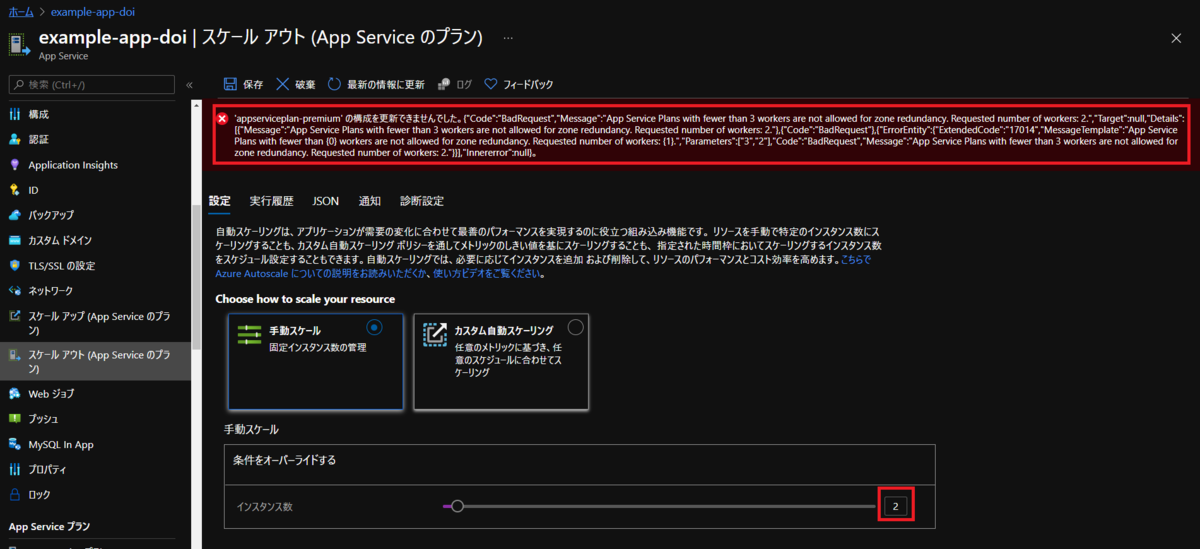Image resolution: width=1200 pixels, height=549 pixels.
Task: Click the ネットワーク icon in the sidebar
Action: coord(15,291)
